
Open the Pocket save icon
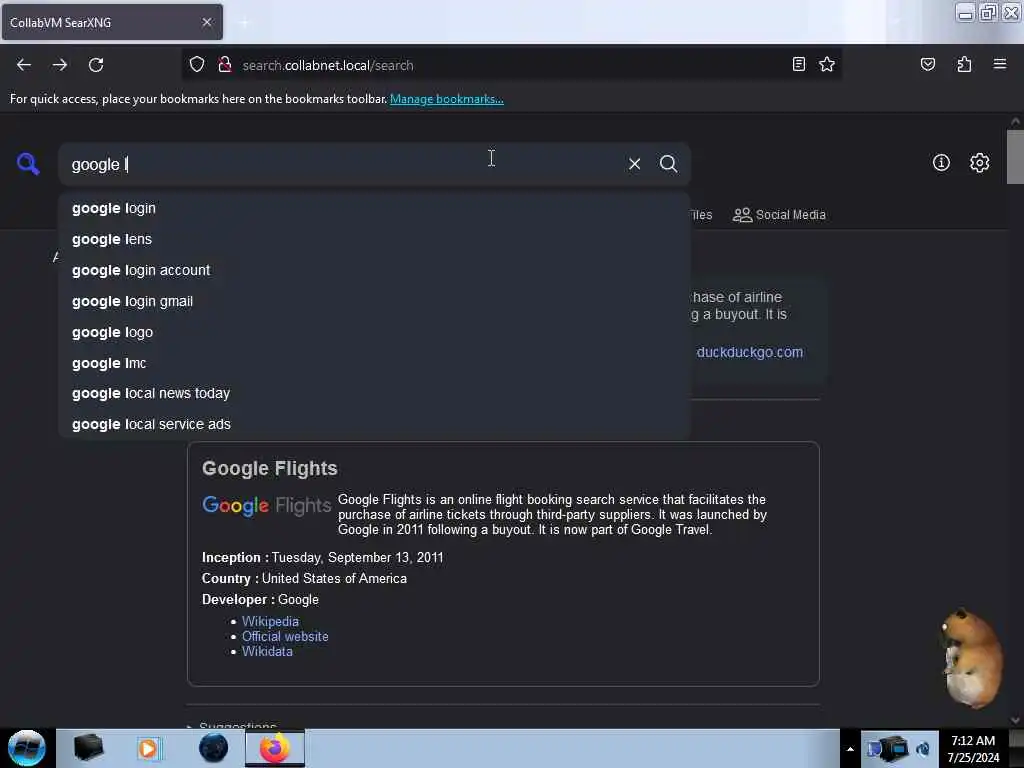click(x=927, y=64)
